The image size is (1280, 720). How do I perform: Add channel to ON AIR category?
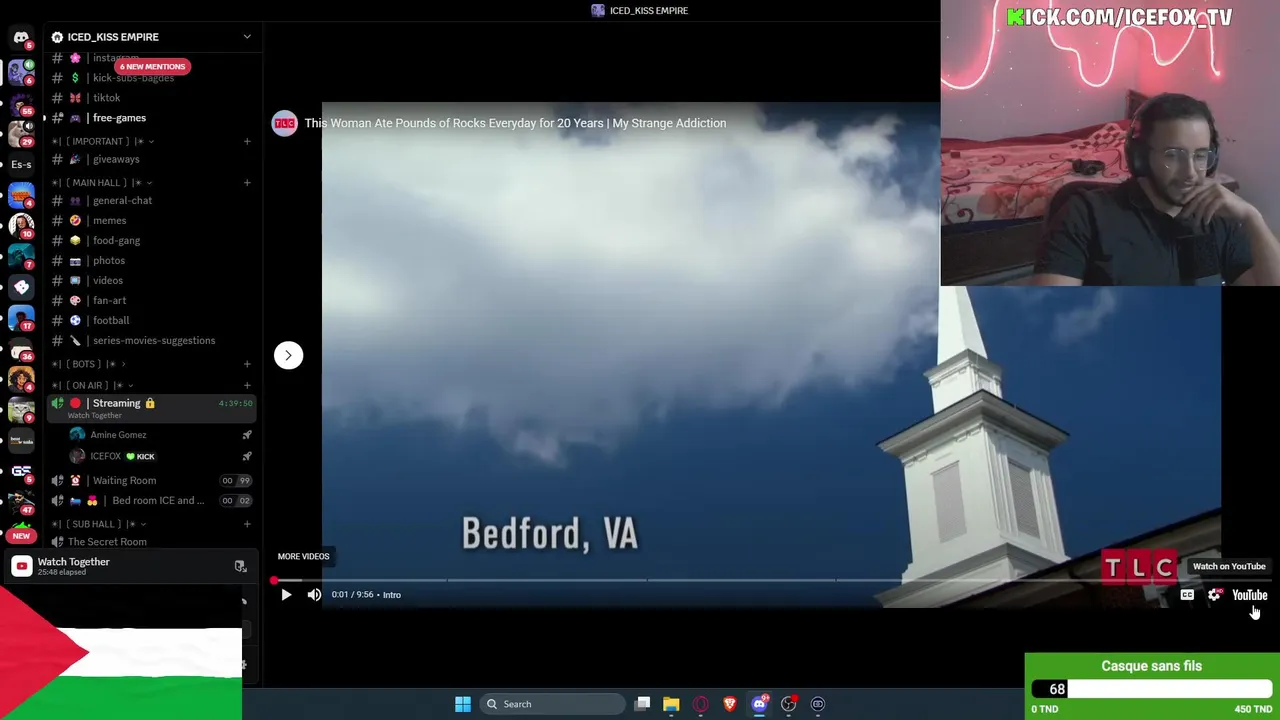[247, 385]
